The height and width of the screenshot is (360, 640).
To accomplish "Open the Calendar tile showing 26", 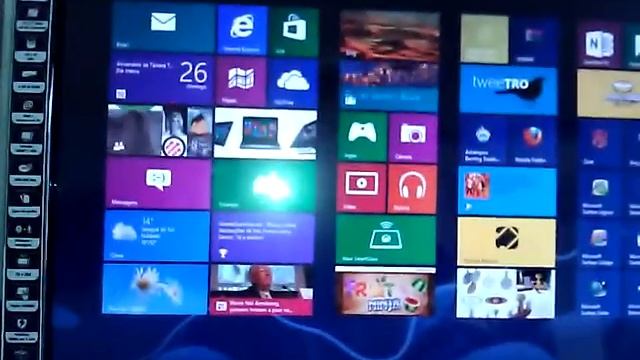I will point(162,79).
